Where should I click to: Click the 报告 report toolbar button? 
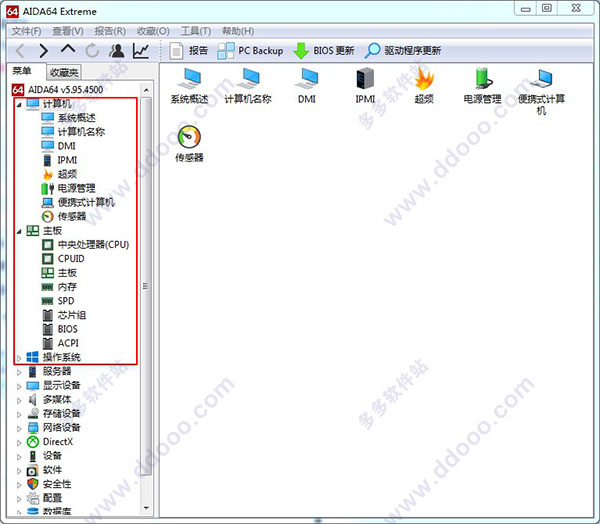189,51
